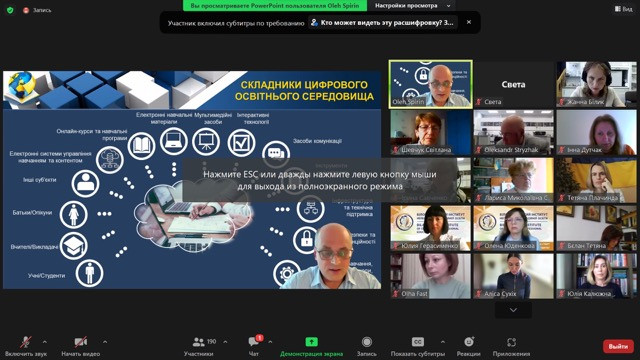This screenshot has height=360, width=640.
Task: Click the slide's checkmark box icon
Action: pyautogui.click(x=241, y=143)
